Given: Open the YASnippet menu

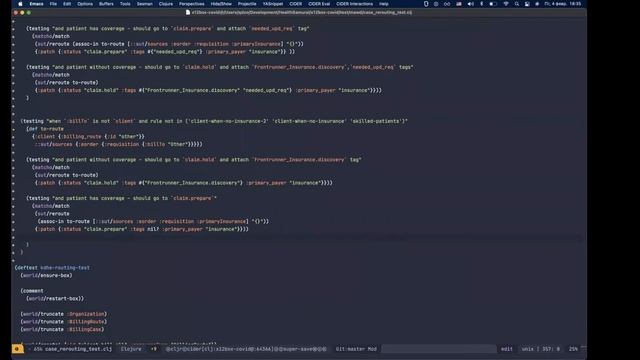Looking at the screenshot, I should tap(273, 4).
